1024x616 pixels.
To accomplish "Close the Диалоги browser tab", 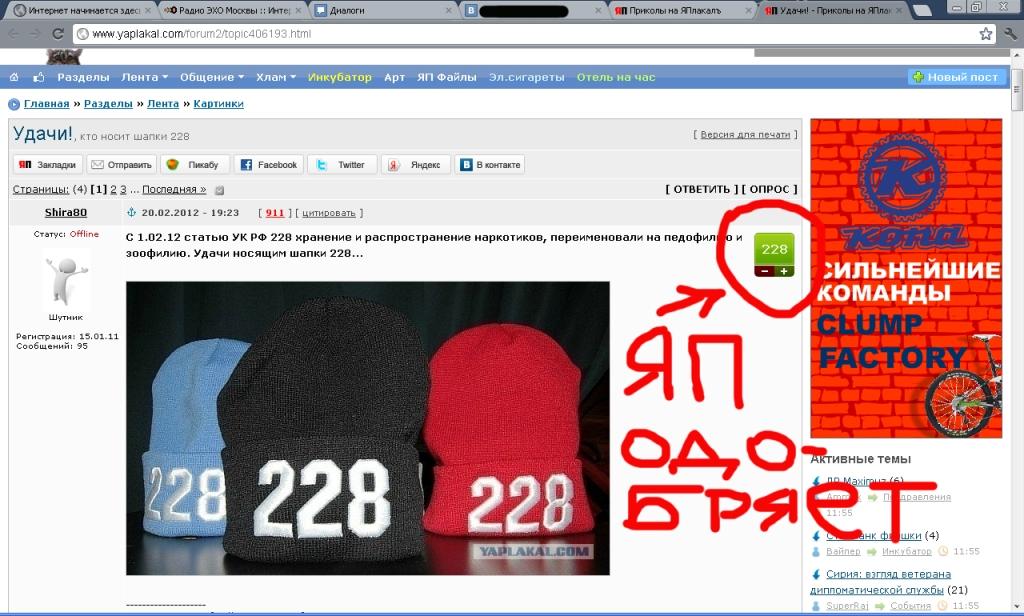I will click(449, 10).
